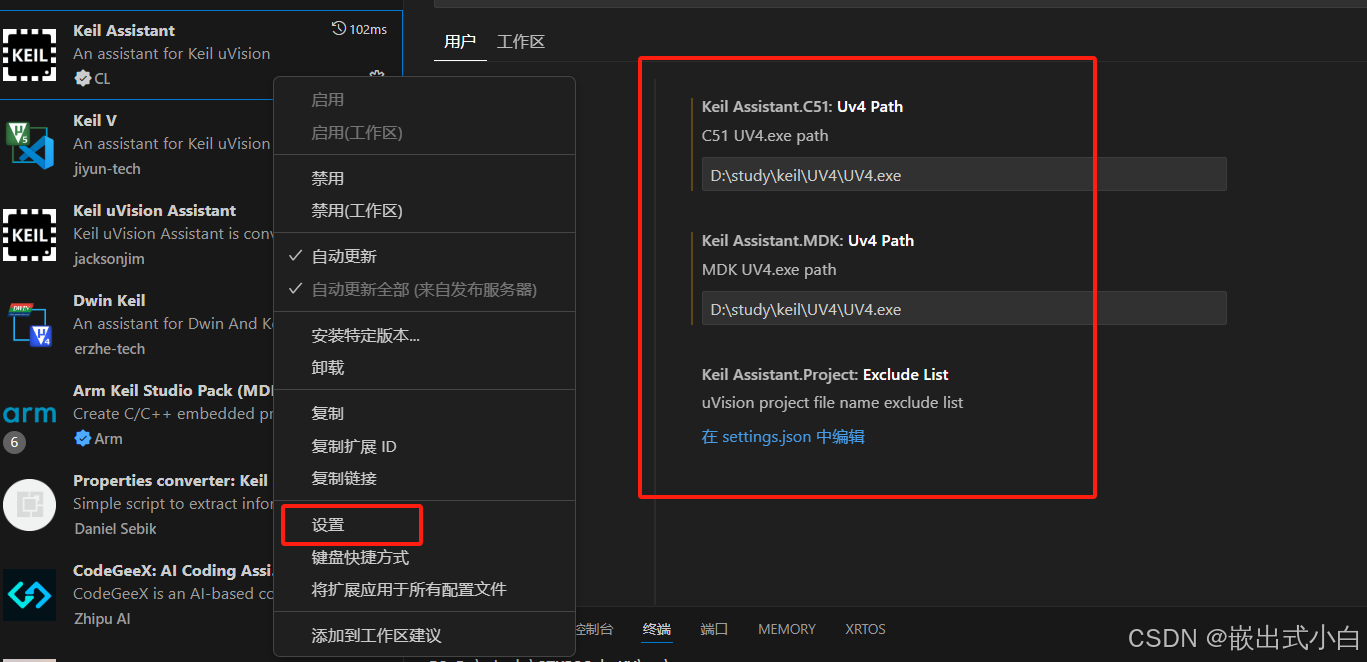Switch to the 工作区 settings tab
The height and width of the screenshot is (662, 1367).
(x=521, y=42)
